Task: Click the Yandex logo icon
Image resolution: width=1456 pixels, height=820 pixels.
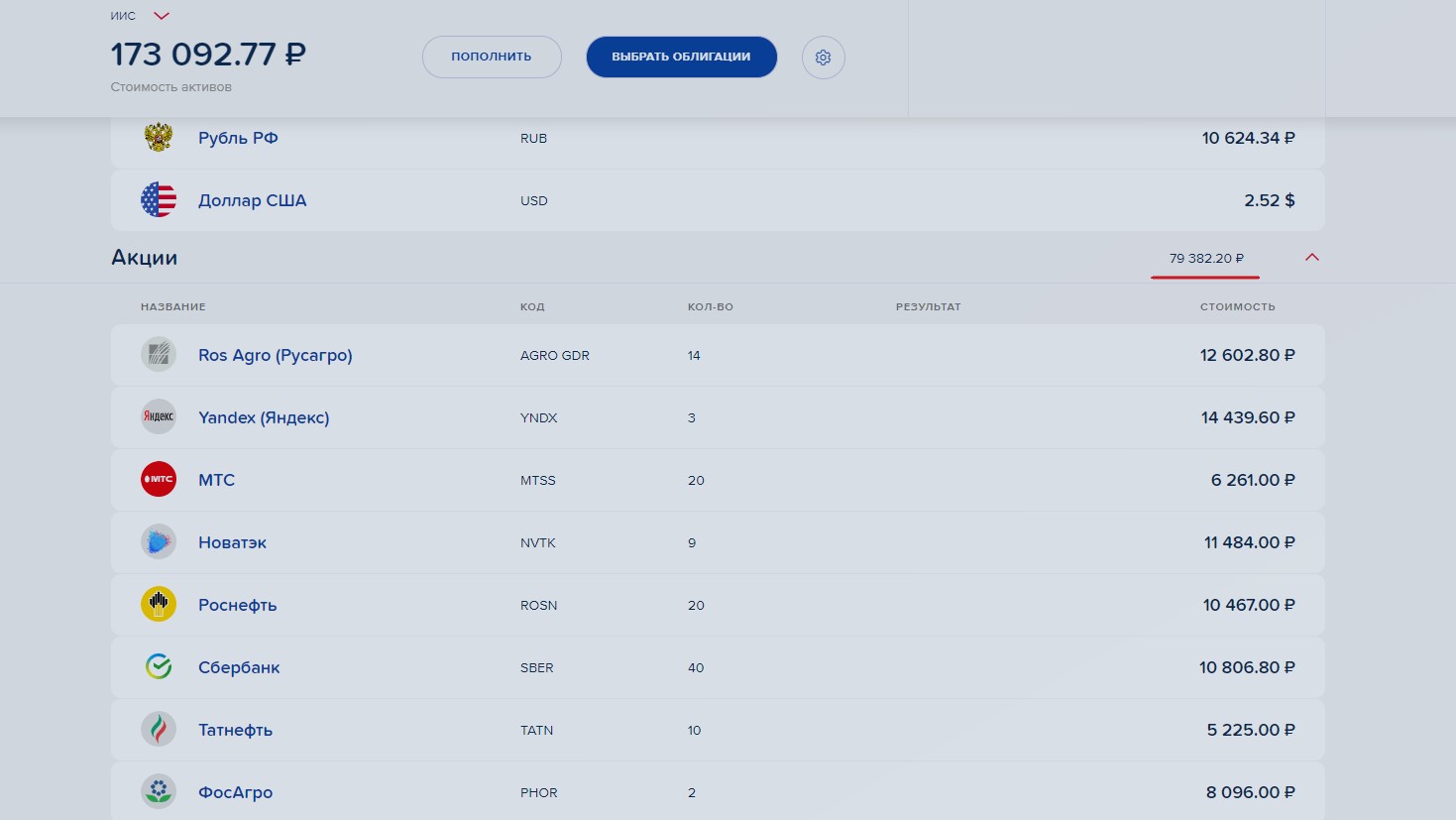Action: coord(159,416)
